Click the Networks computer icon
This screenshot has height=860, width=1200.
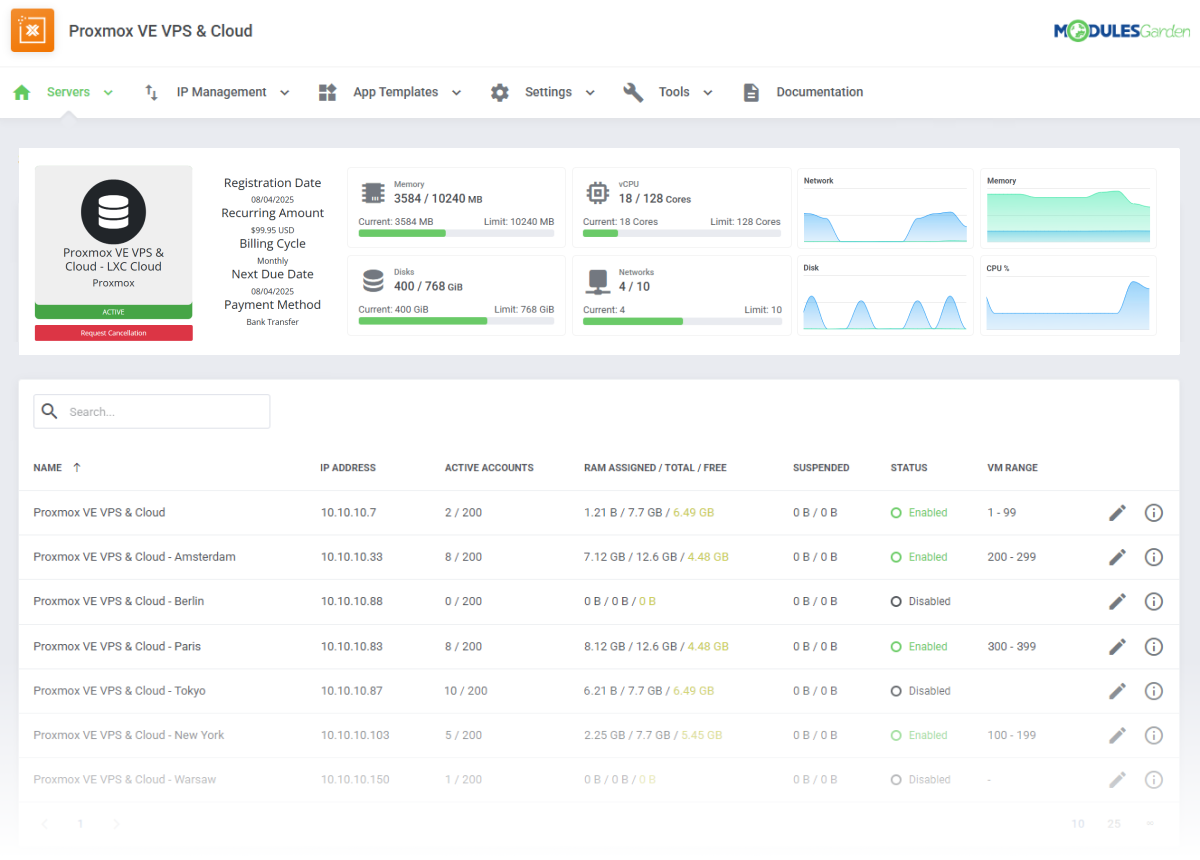tap(598, 281)
